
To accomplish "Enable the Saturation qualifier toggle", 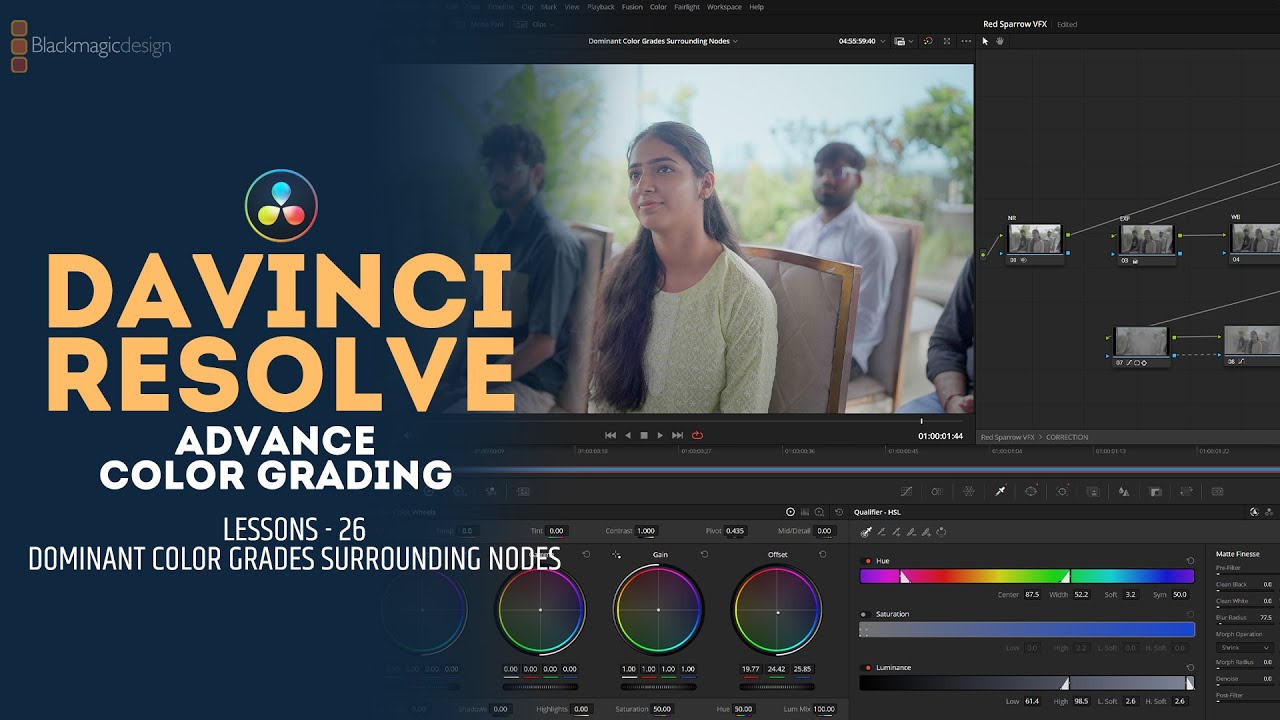I will pyautogui.click(x=864, y=614).
